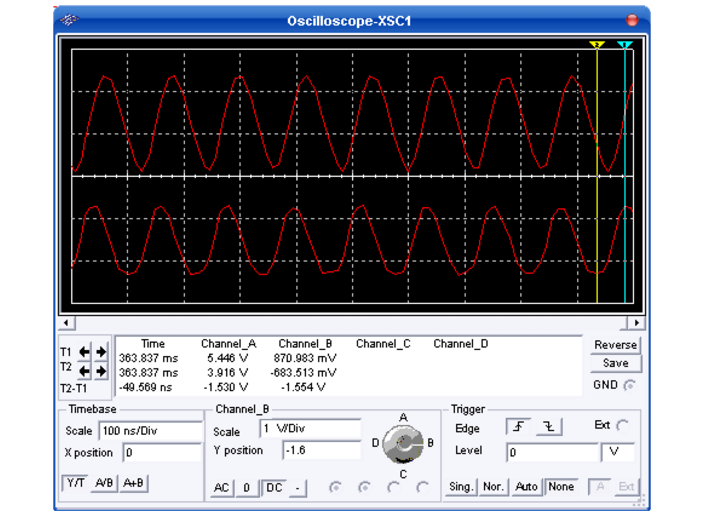
Task: Switch display mode to Y/T
Action: coord(76,483)
